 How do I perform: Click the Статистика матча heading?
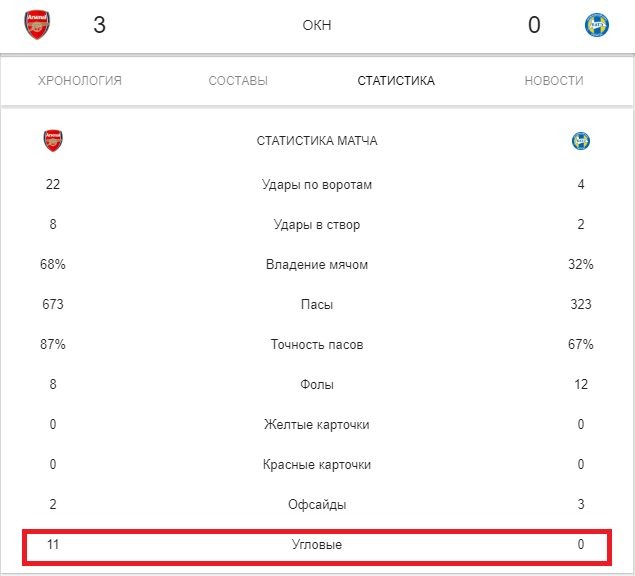coord(317,141)
